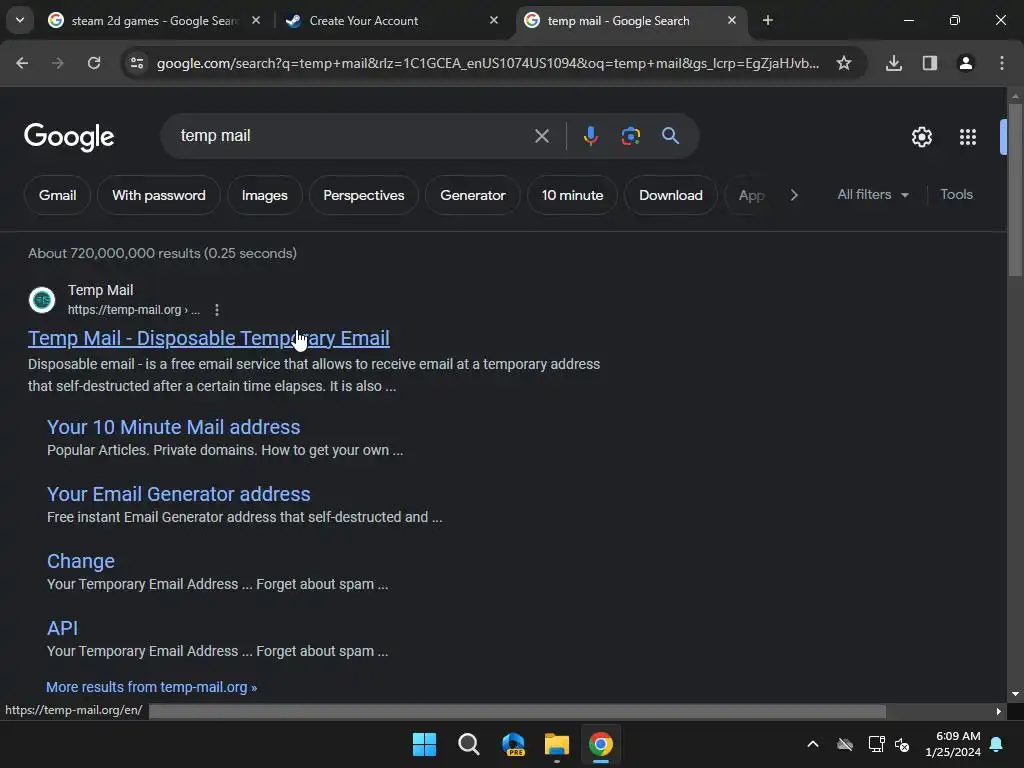Viewport: 1024px width, 768px height.
Task: Click the Google logo
Action: click(69, 137)
